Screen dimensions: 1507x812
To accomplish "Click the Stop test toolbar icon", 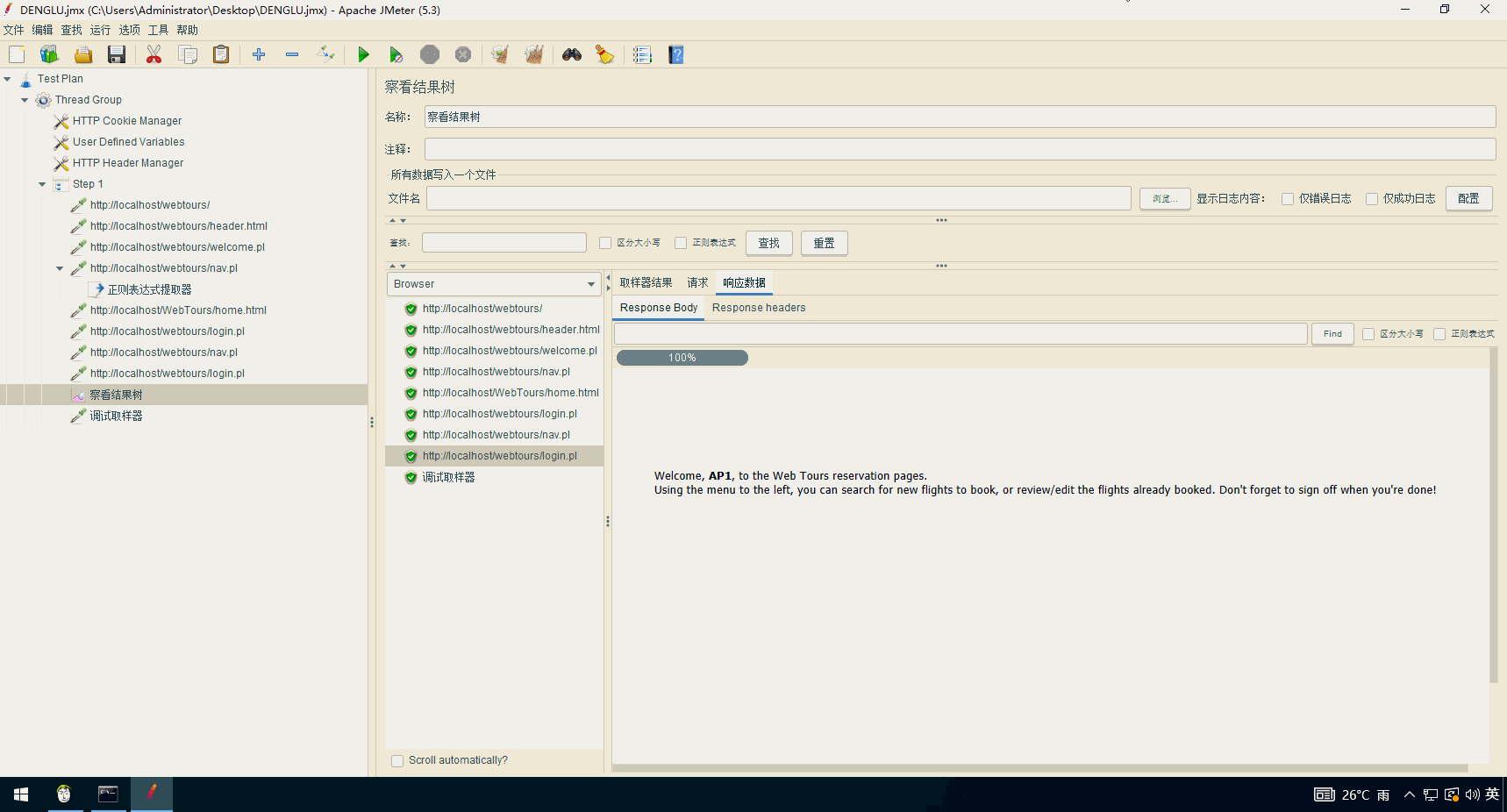I will 430,54.
